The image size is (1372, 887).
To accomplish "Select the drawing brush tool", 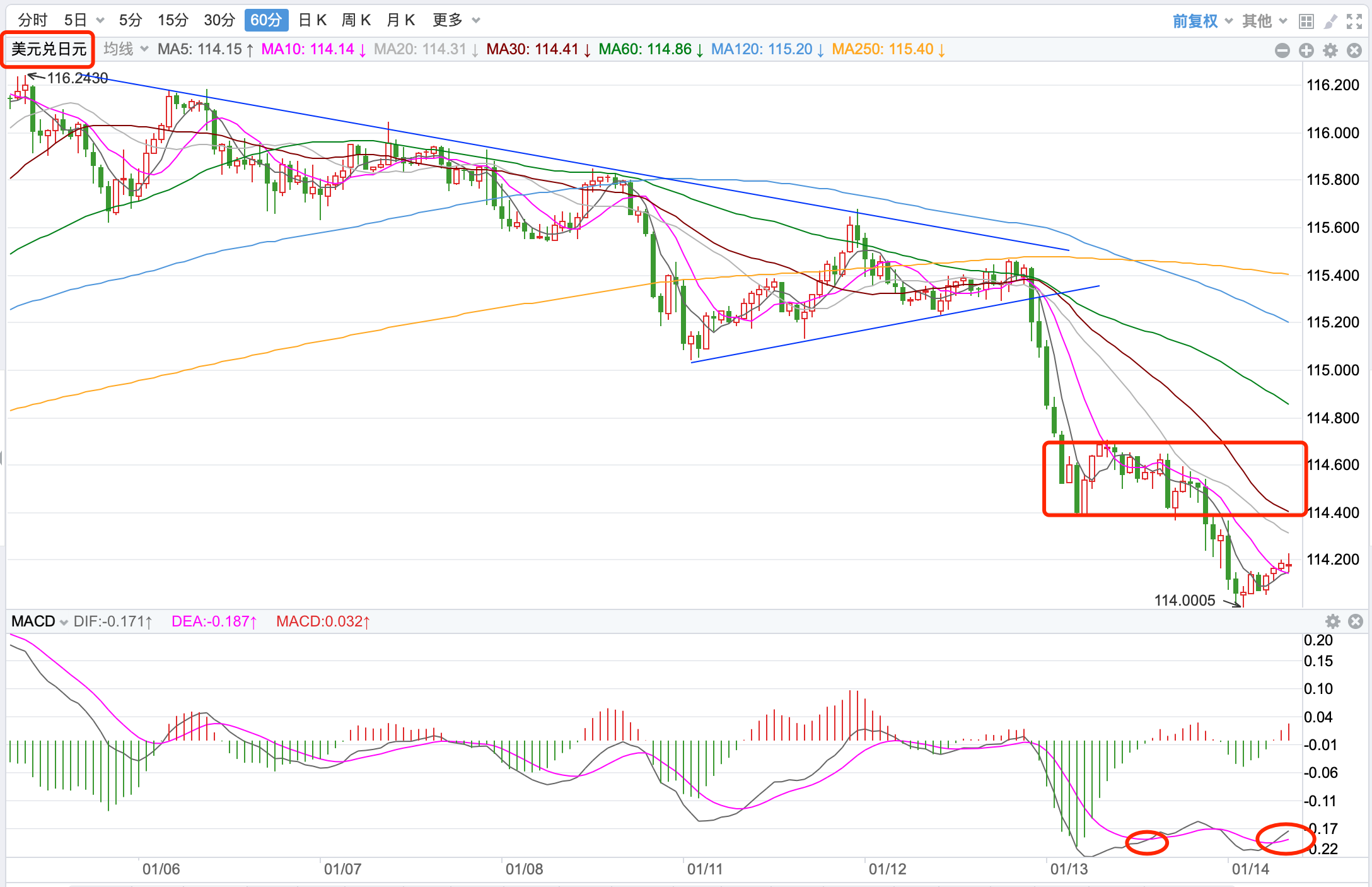I will tap(1330, 21).
